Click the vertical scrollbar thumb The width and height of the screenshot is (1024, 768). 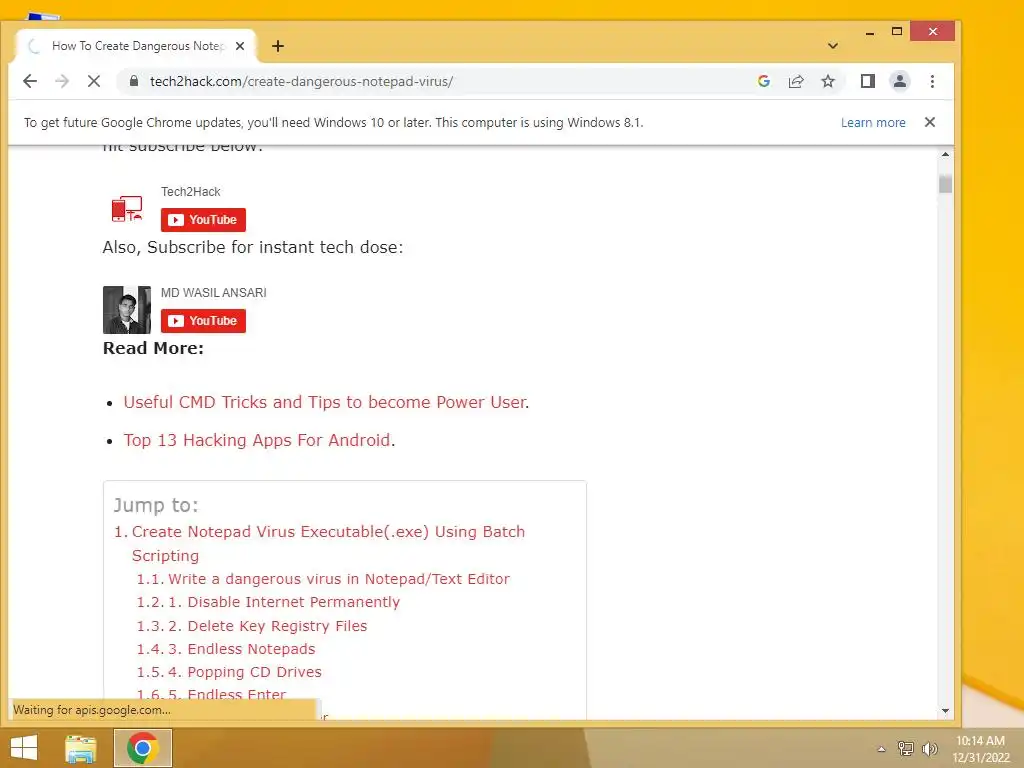point(945,184)
